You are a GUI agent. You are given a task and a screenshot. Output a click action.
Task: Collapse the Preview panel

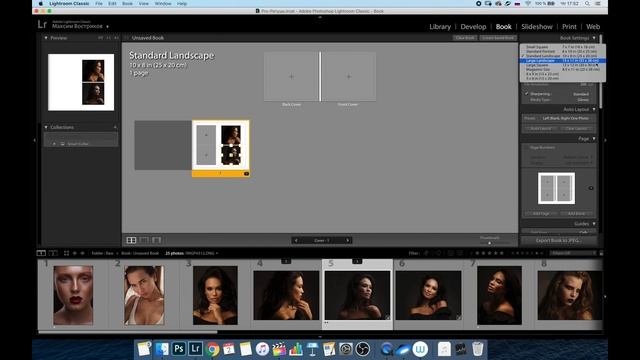click(46, 38)
